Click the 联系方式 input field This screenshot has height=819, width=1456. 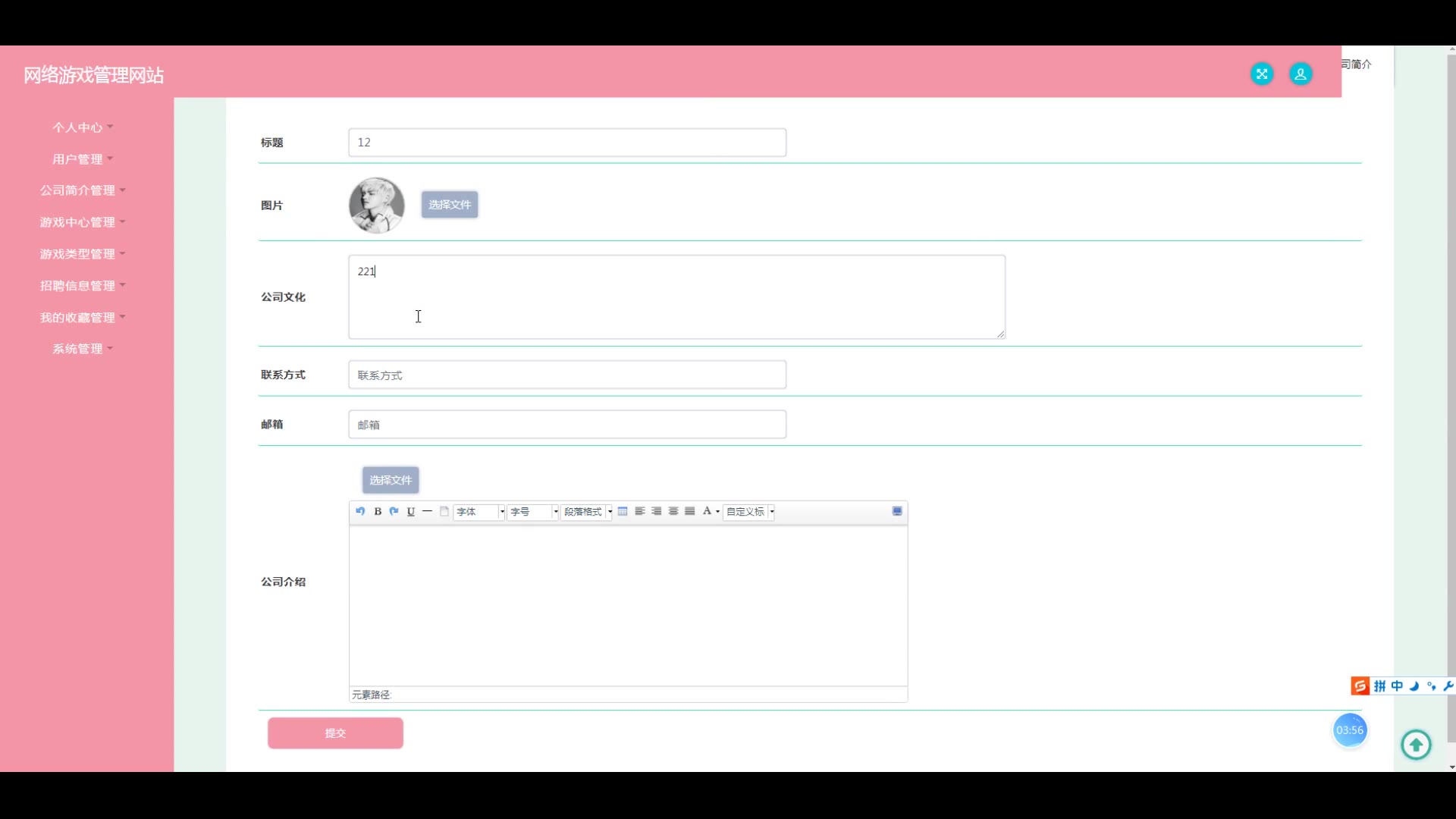[567, 375]
